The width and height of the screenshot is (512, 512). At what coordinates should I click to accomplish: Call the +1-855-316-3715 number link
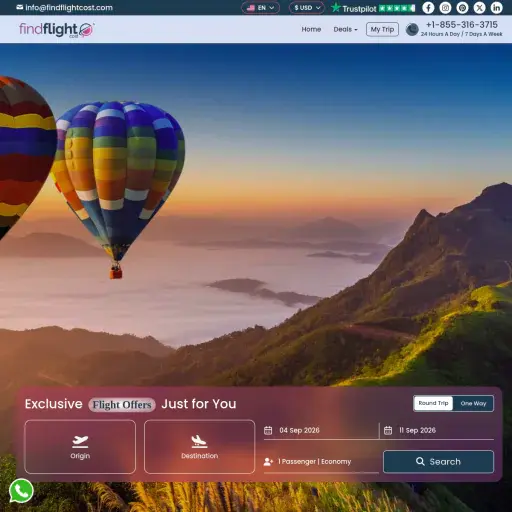462,25
